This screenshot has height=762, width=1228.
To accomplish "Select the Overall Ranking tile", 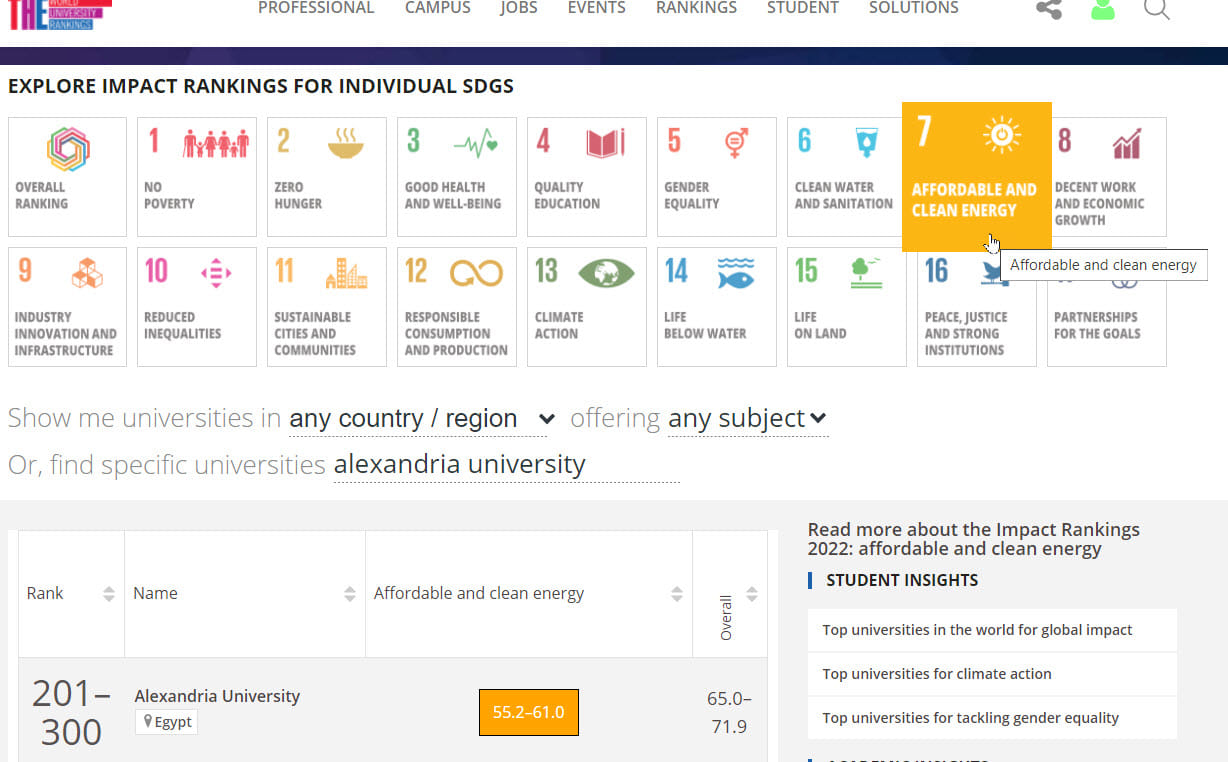I will pyautogui.click(x=66, y=177).
